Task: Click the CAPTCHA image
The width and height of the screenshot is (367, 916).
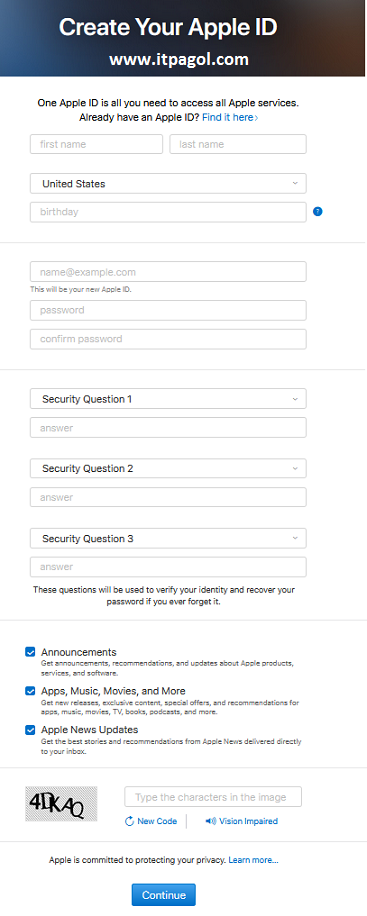Action: (61, 804)
